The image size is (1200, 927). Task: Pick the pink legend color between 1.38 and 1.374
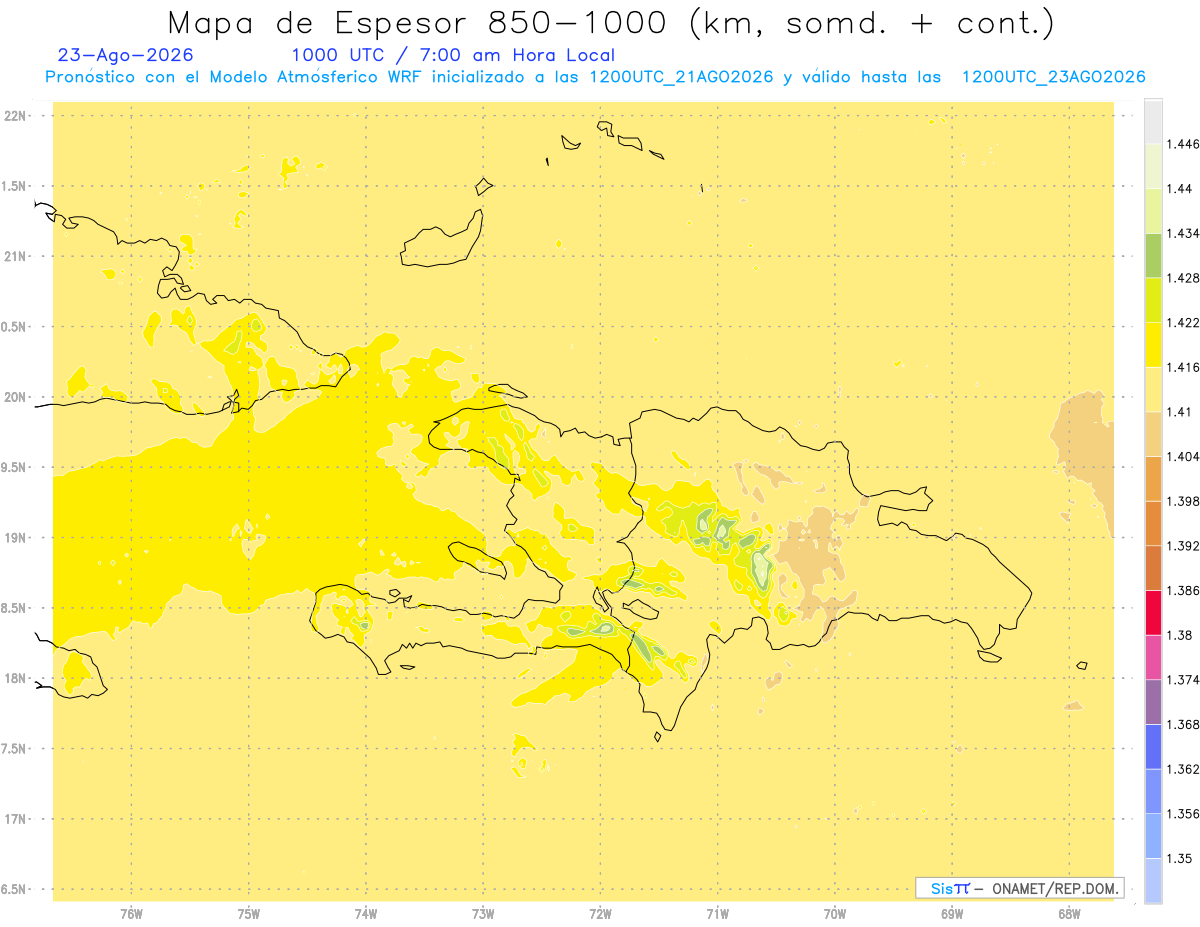pyautogui.click(x=1153, y=657)
